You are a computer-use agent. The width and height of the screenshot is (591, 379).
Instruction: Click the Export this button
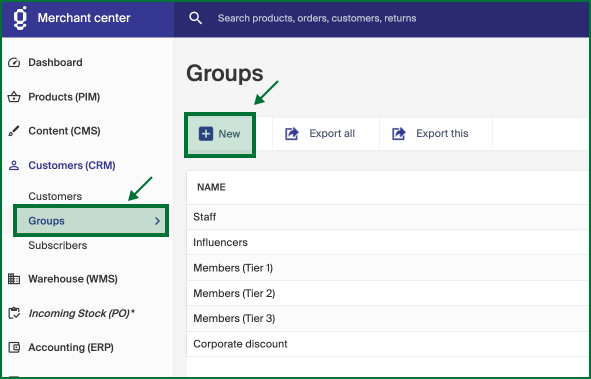(x=430, y=134)
